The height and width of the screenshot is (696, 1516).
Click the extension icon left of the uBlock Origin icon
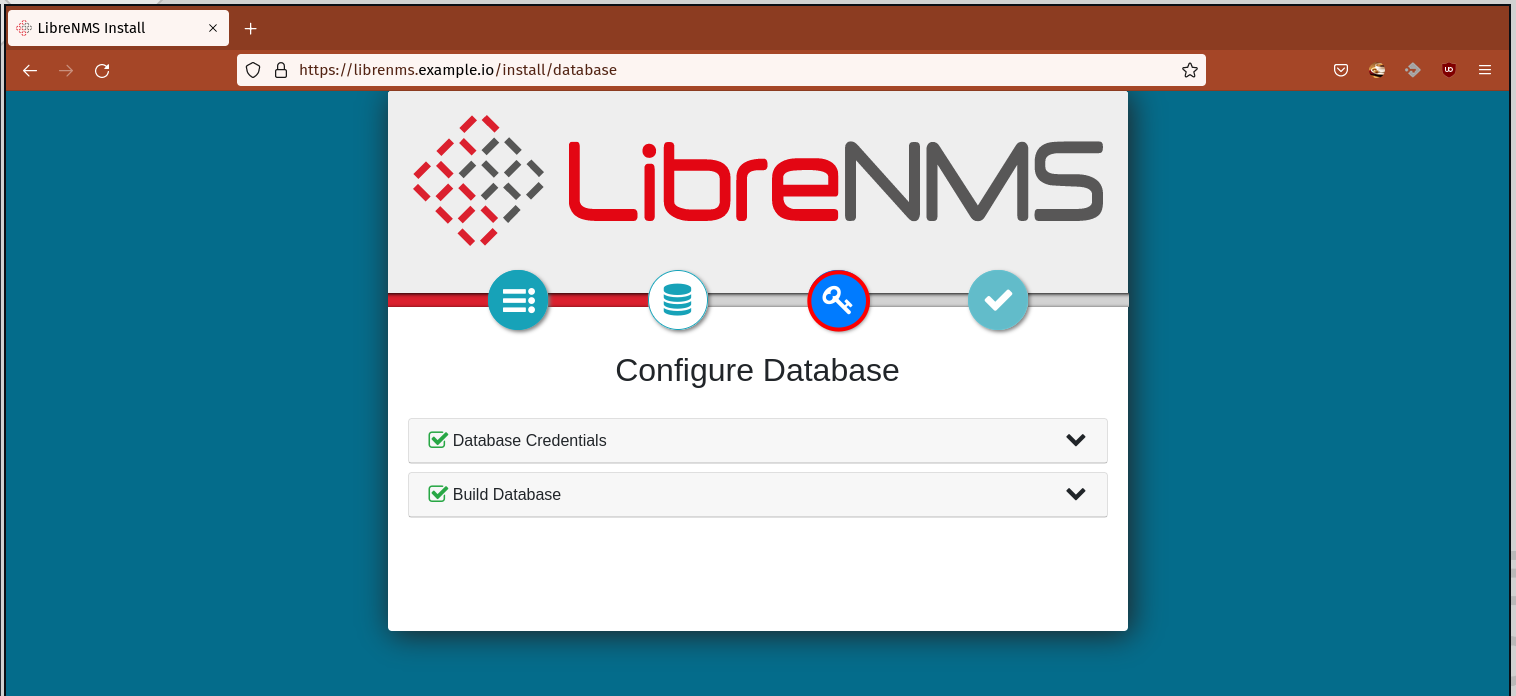(x=1412, y=70)
